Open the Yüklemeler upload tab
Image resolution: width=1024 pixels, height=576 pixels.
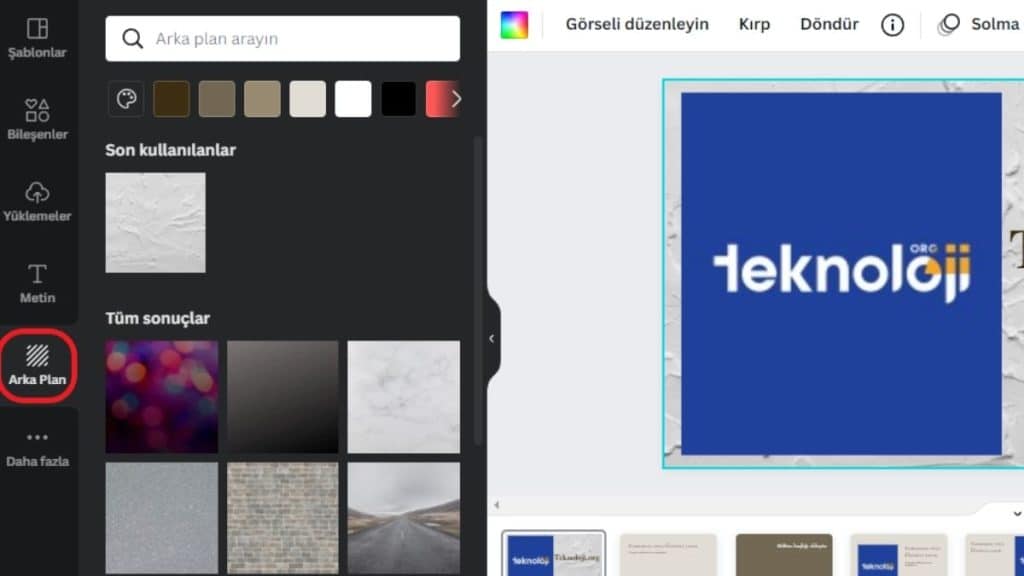tap(37, 201)
